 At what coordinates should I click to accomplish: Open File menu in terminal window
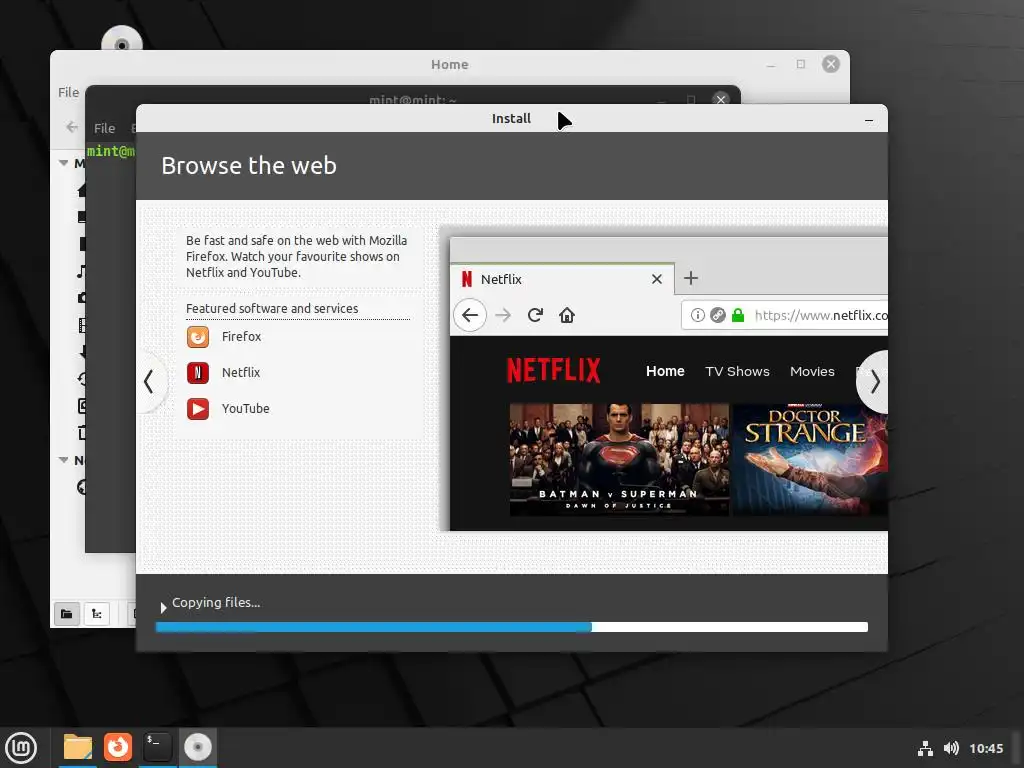click(104, 129)
